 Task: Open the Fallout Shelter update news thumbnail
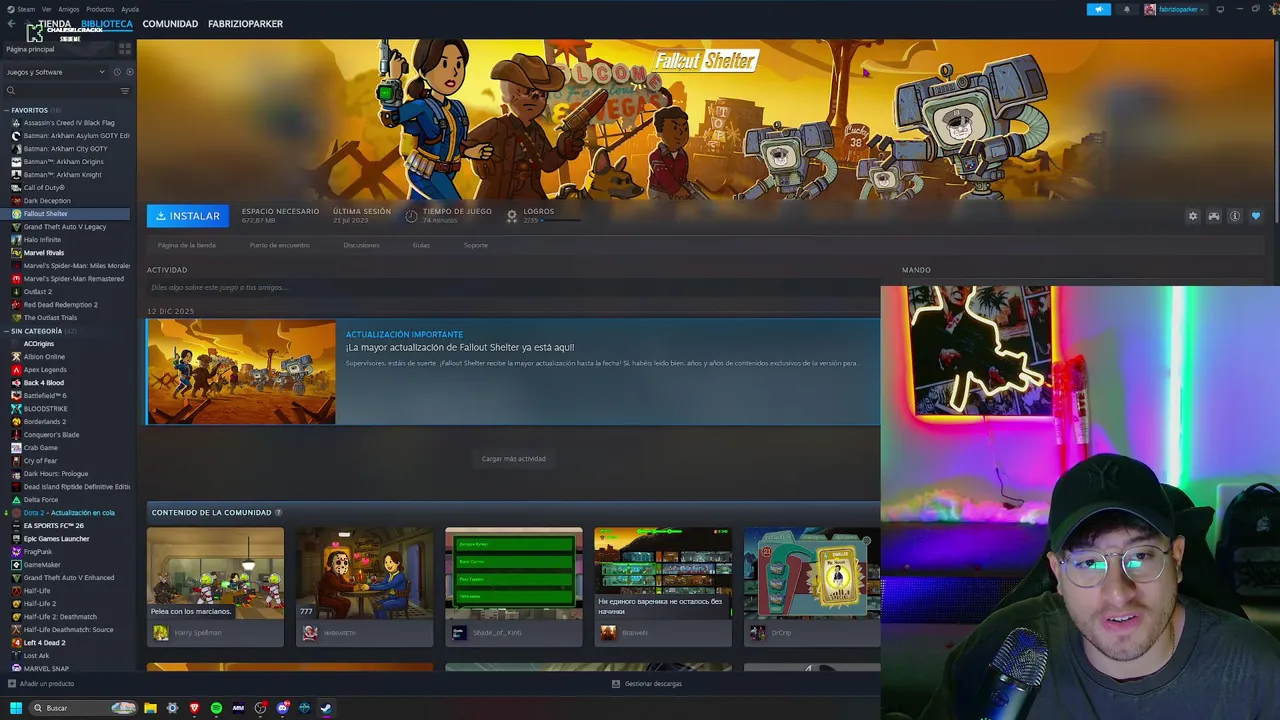click(x=241, y=372)
